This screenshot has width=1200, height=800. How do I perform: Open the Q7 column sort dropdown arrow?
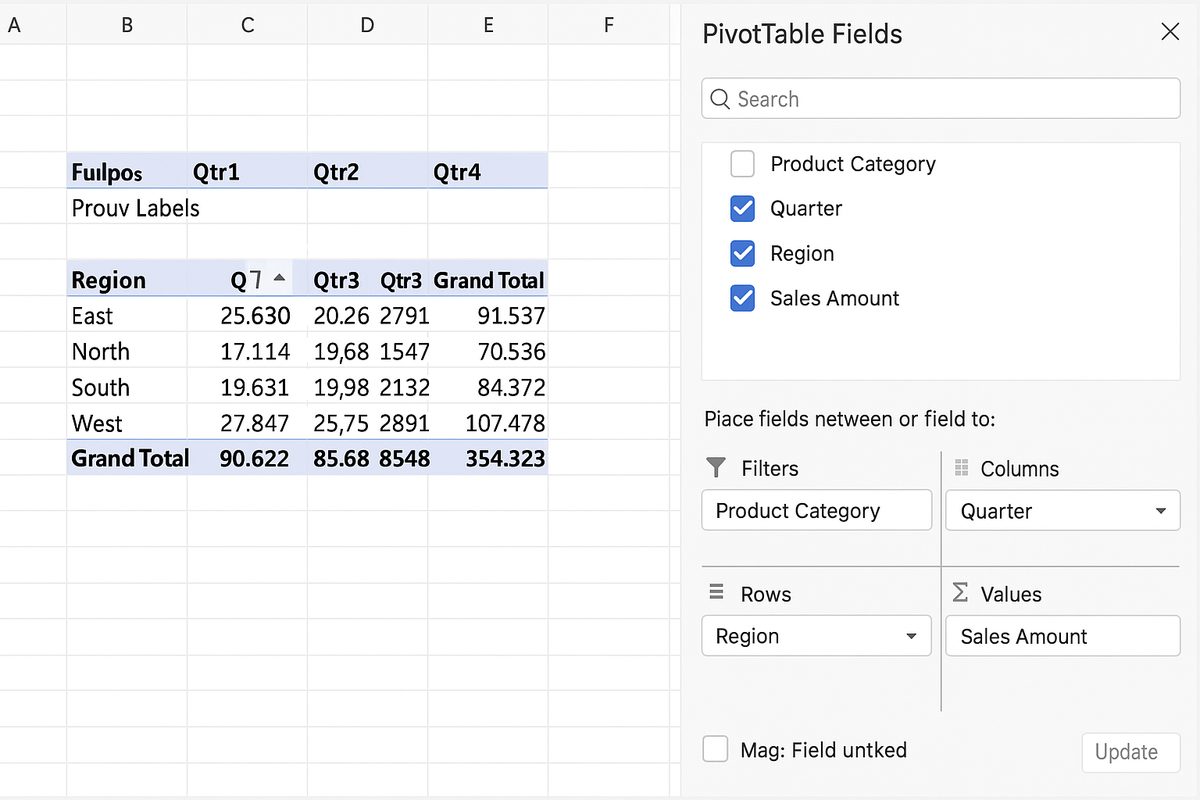coord(279,278)
